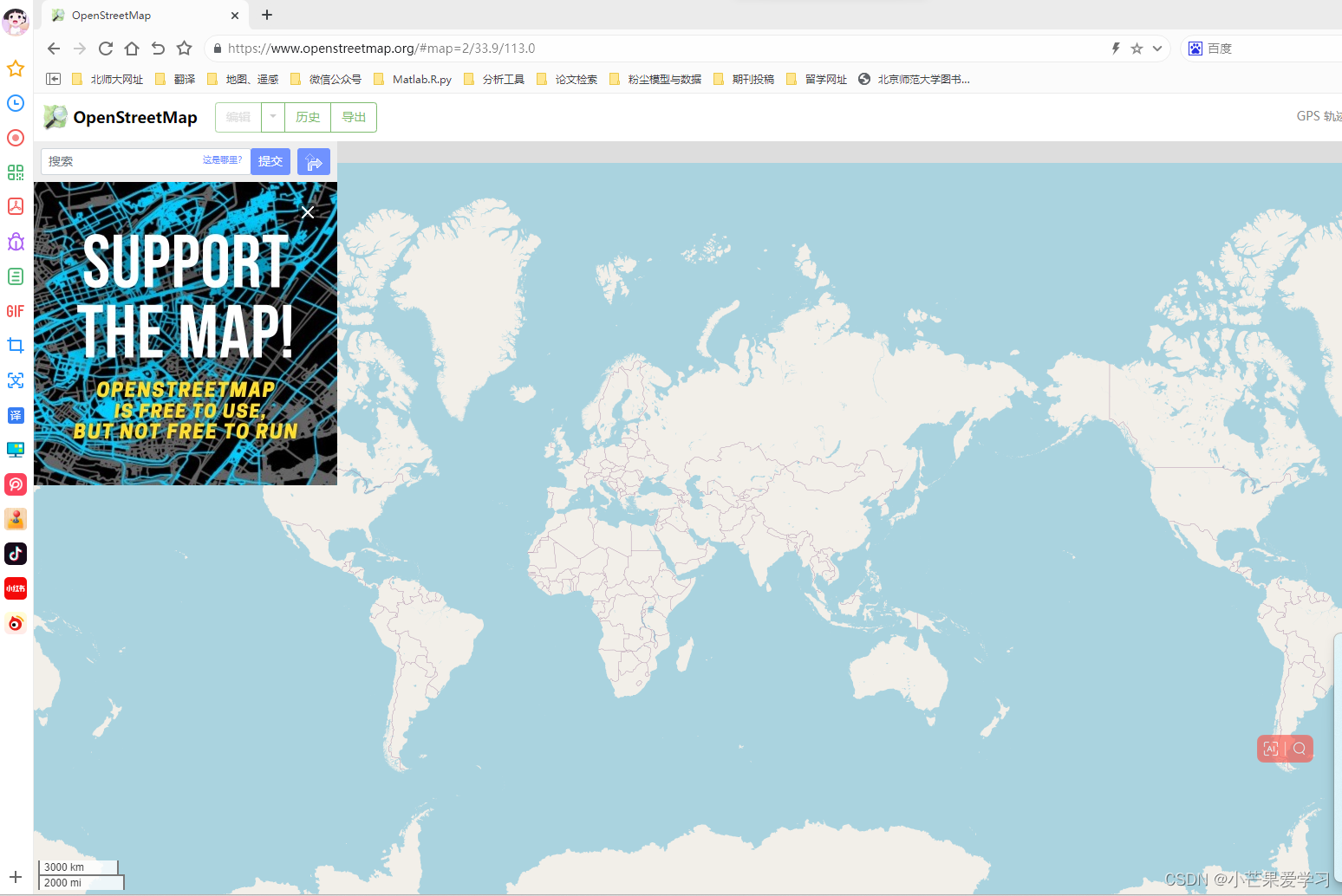
Task: Close the Support the Map banner
Action: coord(308,212)
